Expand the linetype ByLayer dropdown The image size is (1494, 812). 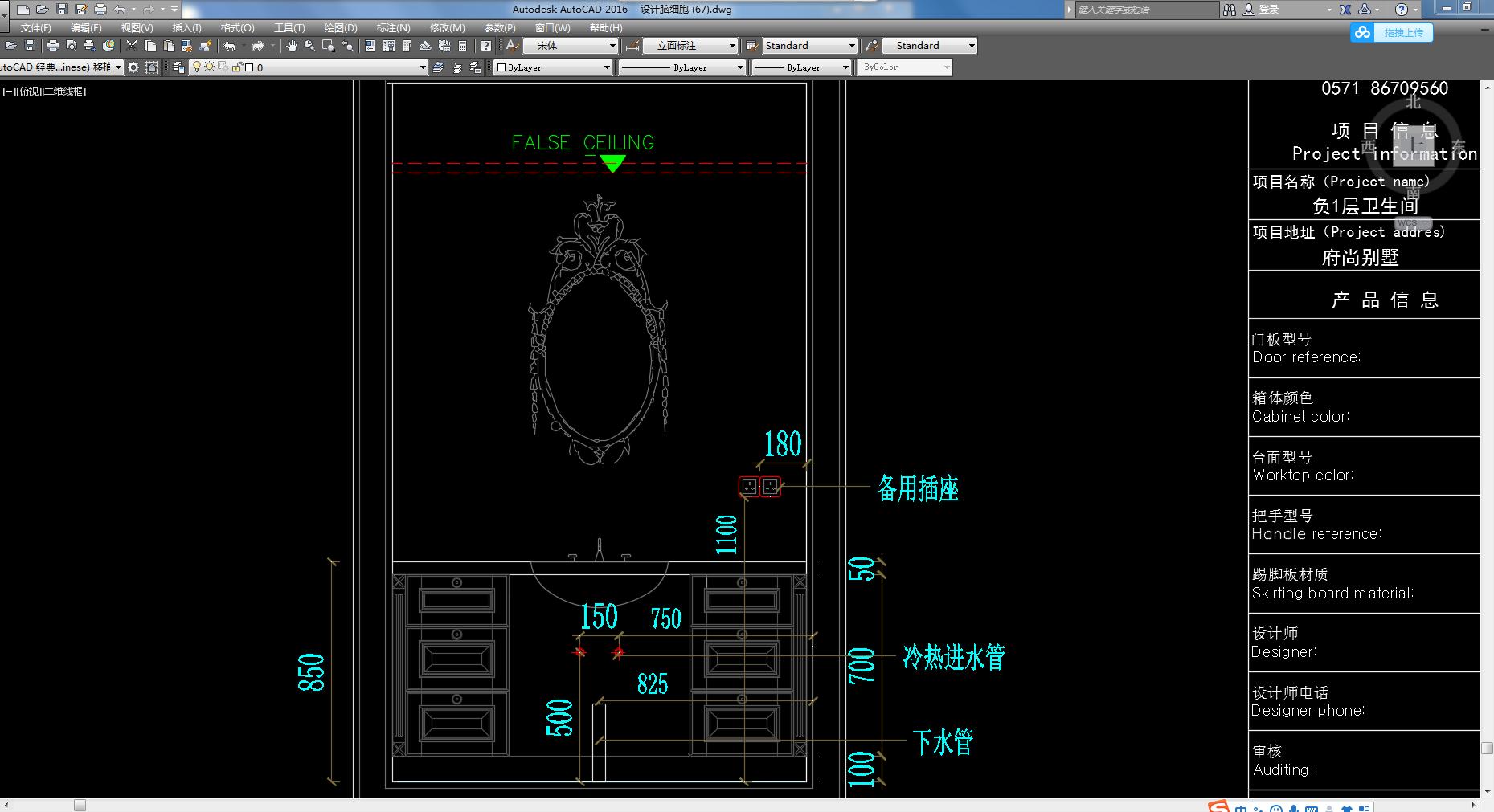(740, 67)
